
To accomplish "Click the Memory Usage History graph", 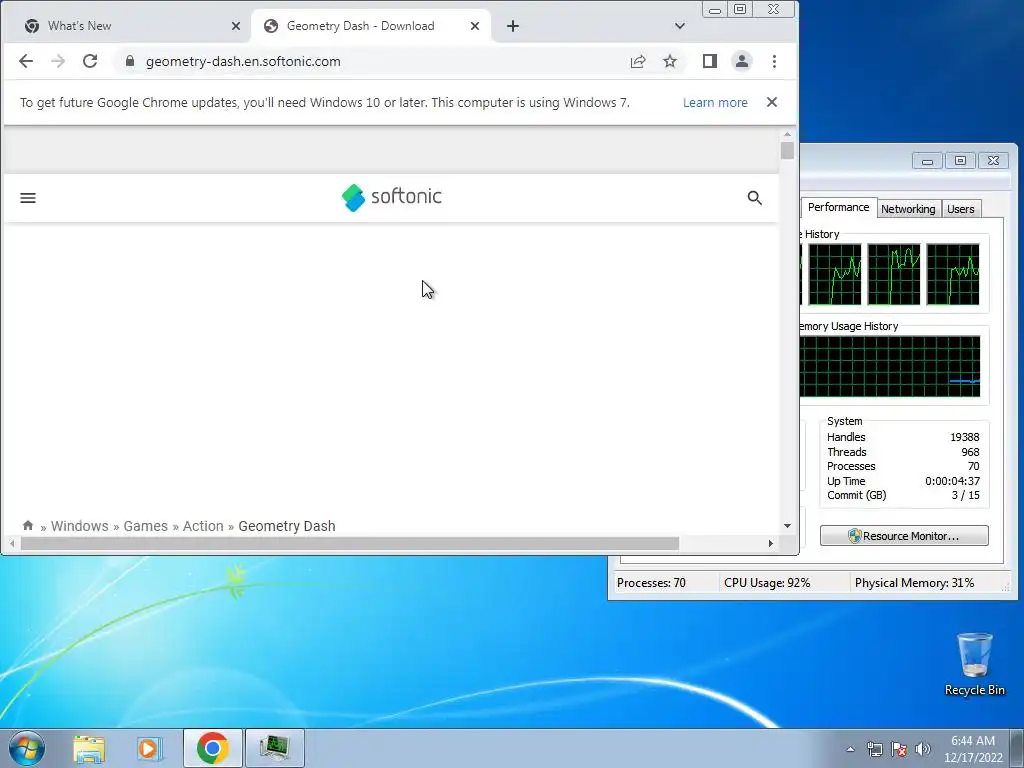I will click(x=889, y=366).
